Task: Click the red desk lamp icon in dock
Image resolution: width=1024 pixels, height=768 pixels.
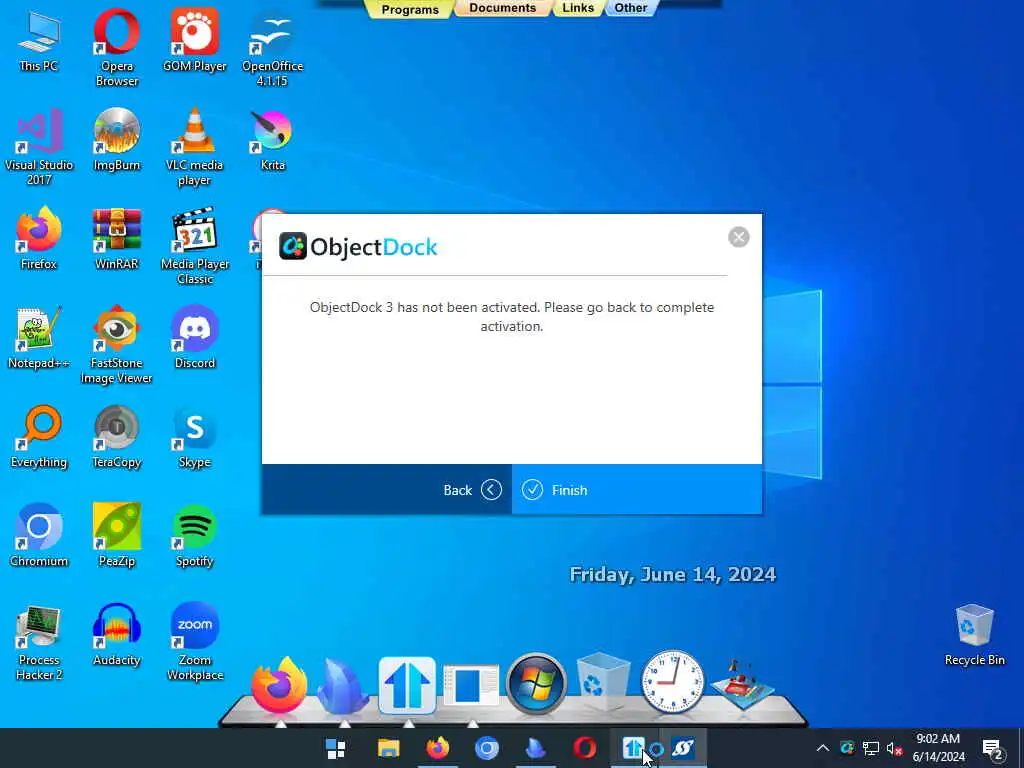Action: click(742, 684)
